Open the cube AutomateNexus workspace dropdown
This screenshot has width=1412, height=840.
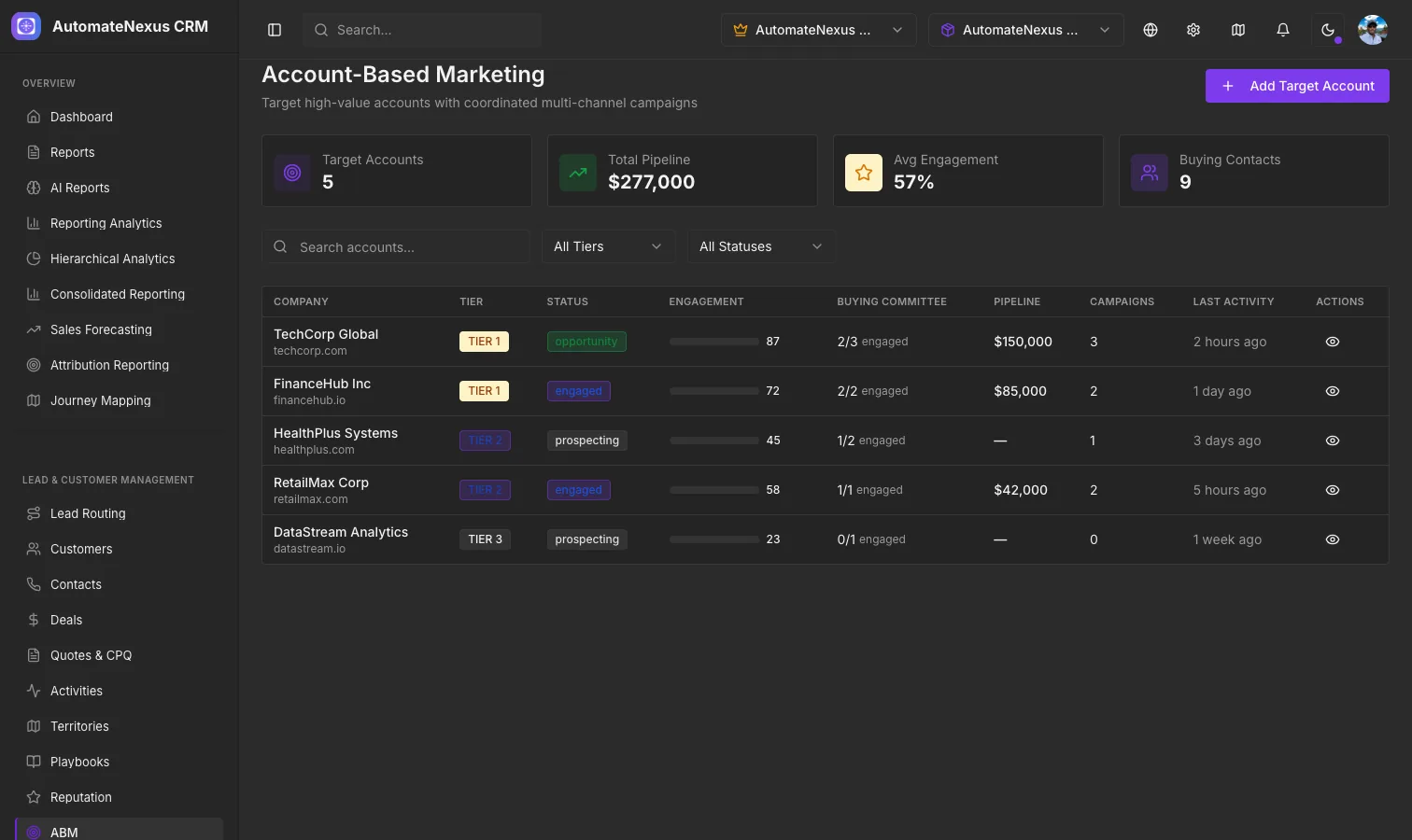point(1025,30)
